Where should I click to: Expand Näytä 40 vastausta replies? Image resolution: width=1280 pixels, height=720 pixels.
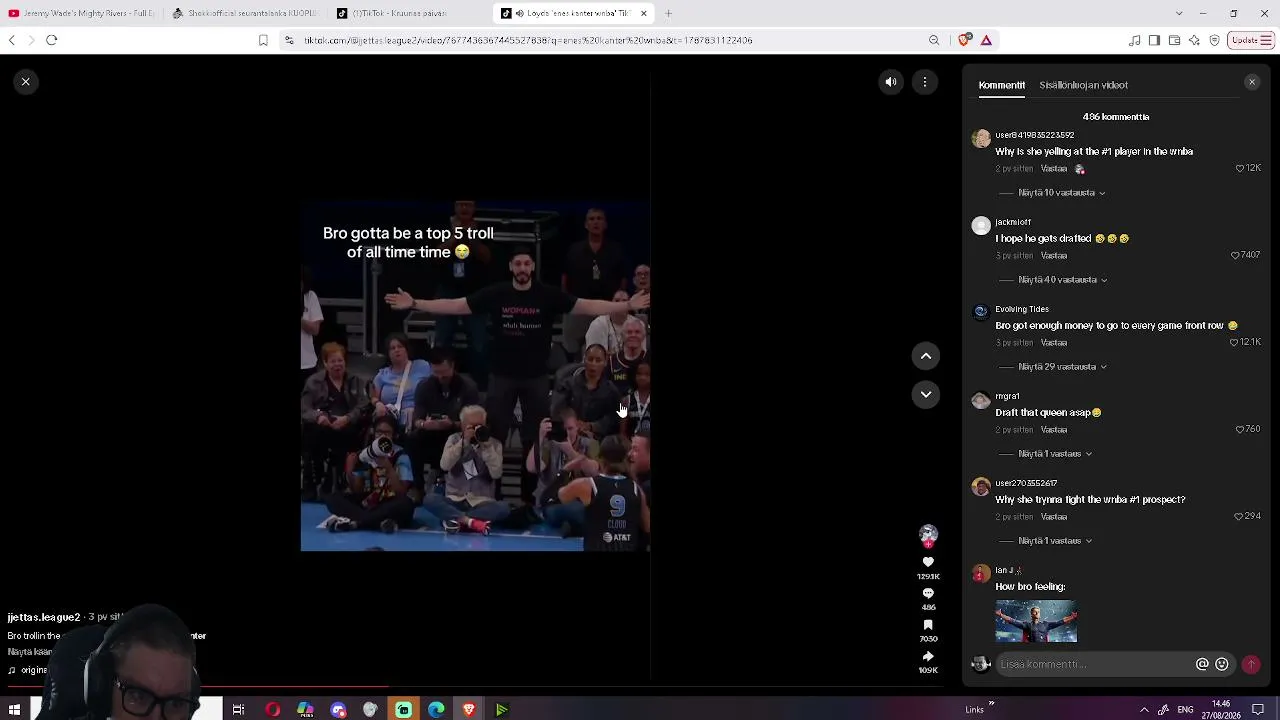(1063, 279)
